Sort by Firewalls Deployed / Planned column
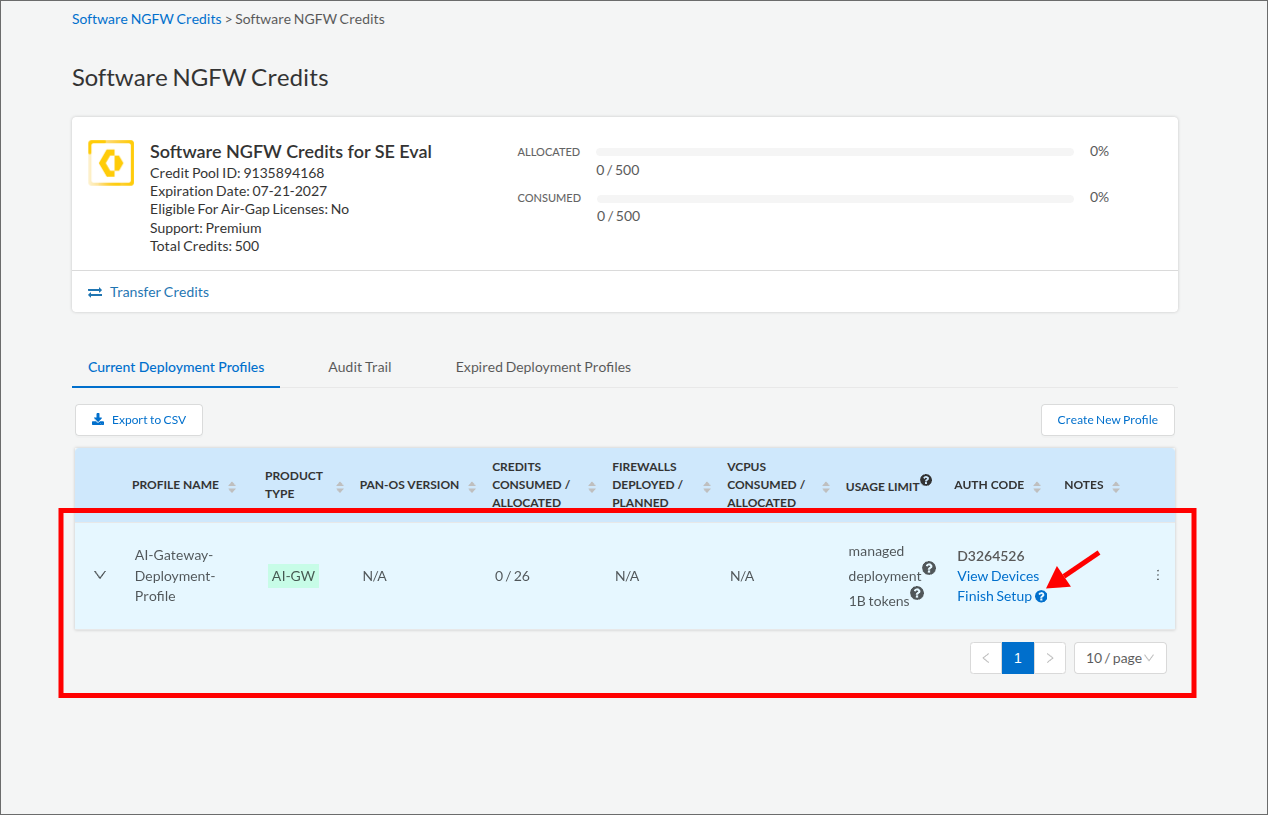 click(707, 487)
